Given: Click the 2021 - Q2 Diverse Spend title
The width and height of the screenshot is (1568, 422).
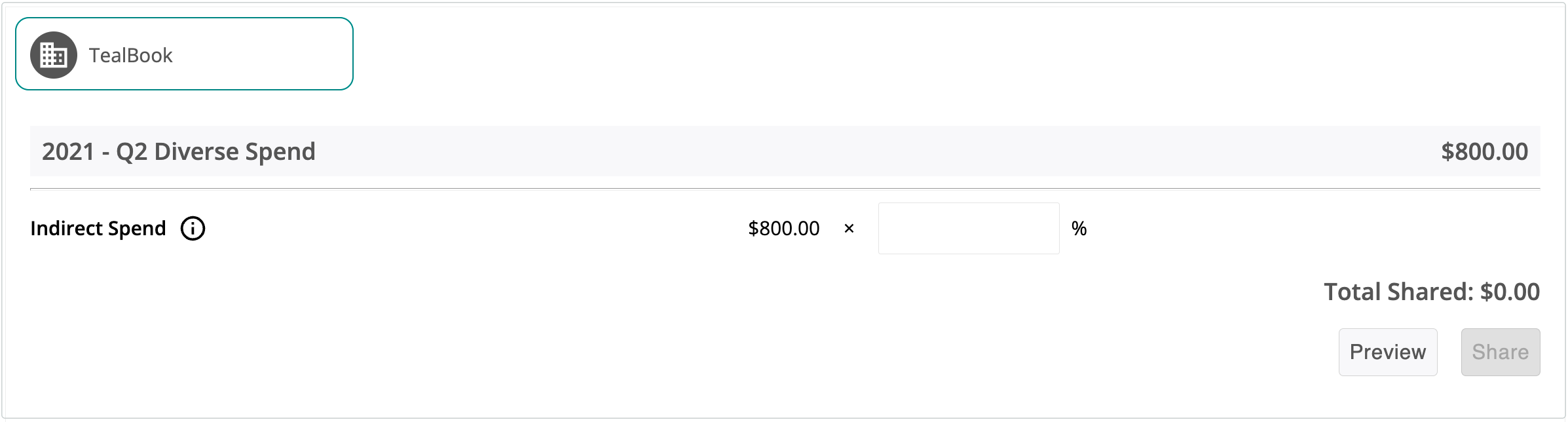Looking at the screenshot, I should pos(179,152).
